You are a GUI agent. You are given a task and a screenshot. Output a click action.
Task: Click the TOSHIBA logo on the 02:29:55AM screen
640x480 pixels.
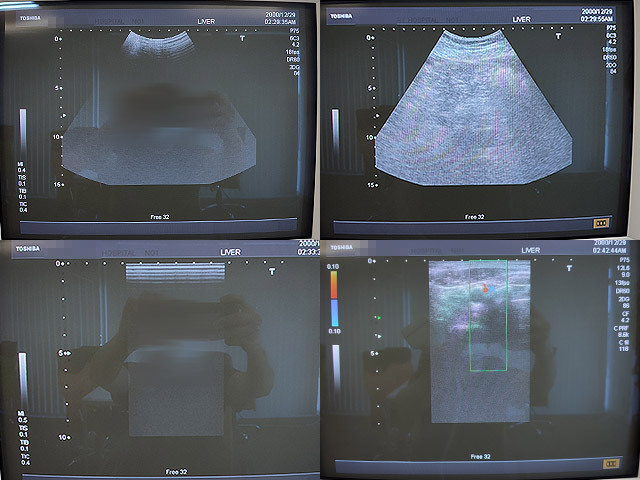click(x=341, y=16)
